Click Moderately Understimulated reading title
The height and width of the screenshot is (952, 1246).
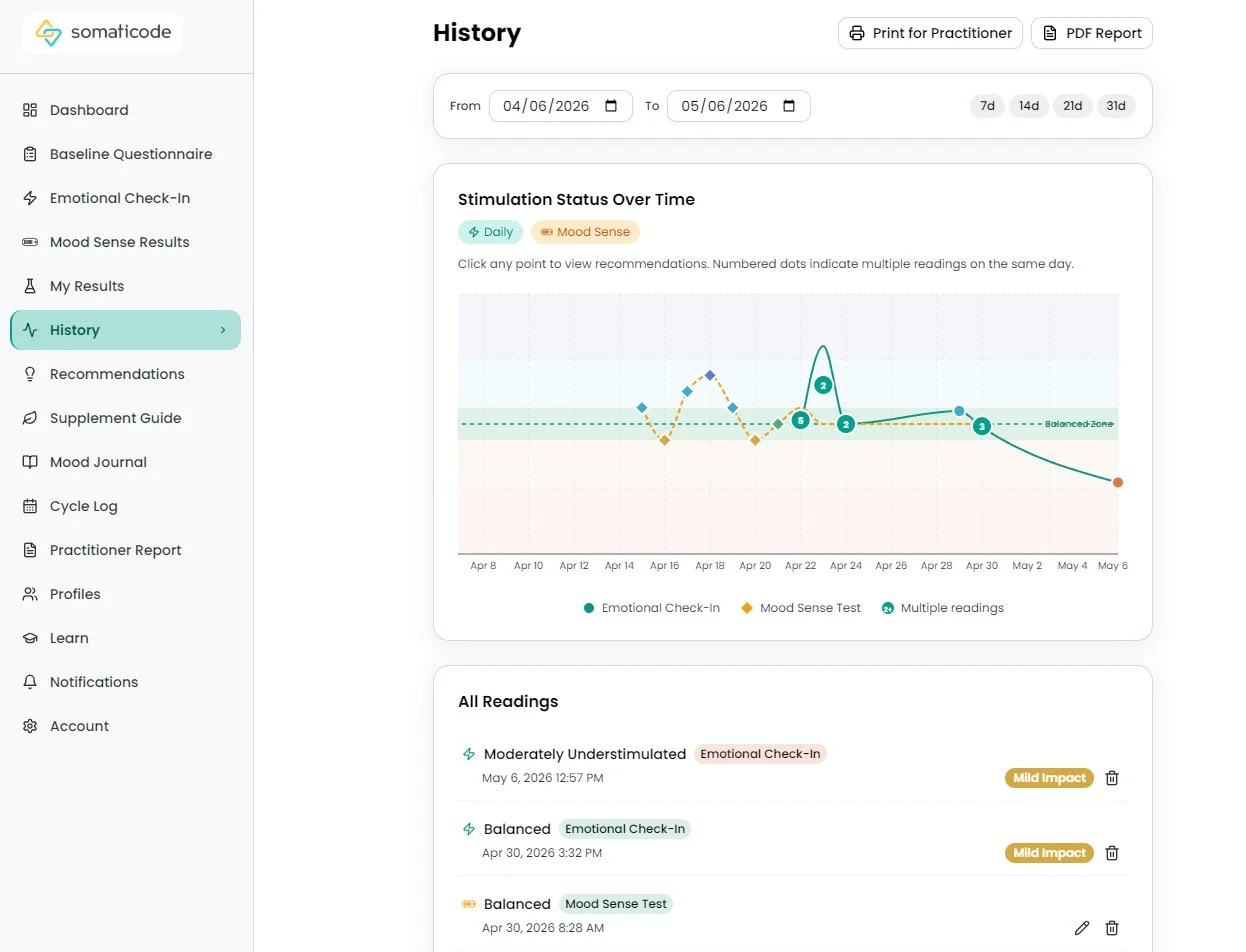(x=585, y=754)
